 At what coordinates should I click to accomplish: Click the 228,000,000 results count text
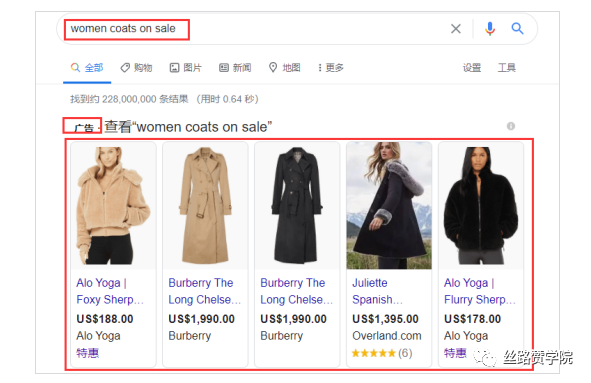click(x=164, y=99)
